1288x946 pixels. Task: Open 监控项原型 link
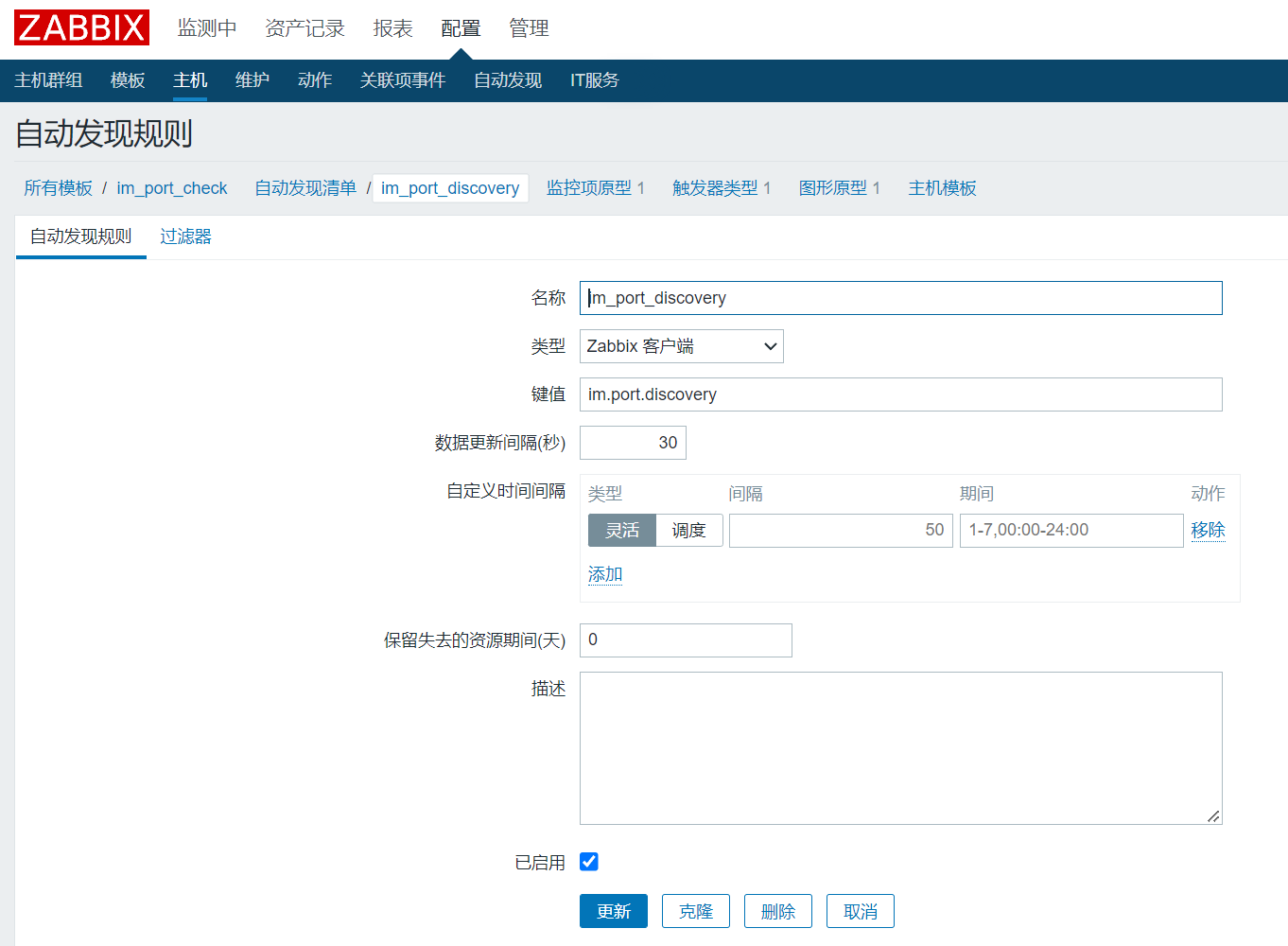[x=589, y=188]
